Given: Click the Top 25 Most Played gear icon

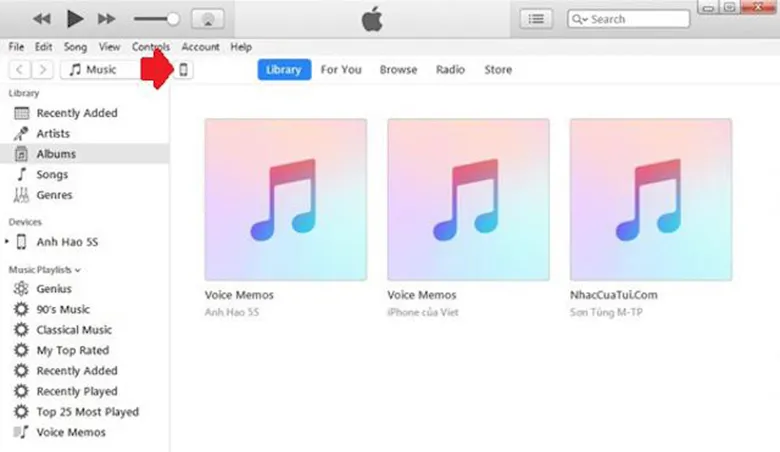Looking at the screenshot, I should tap(21, 412).
